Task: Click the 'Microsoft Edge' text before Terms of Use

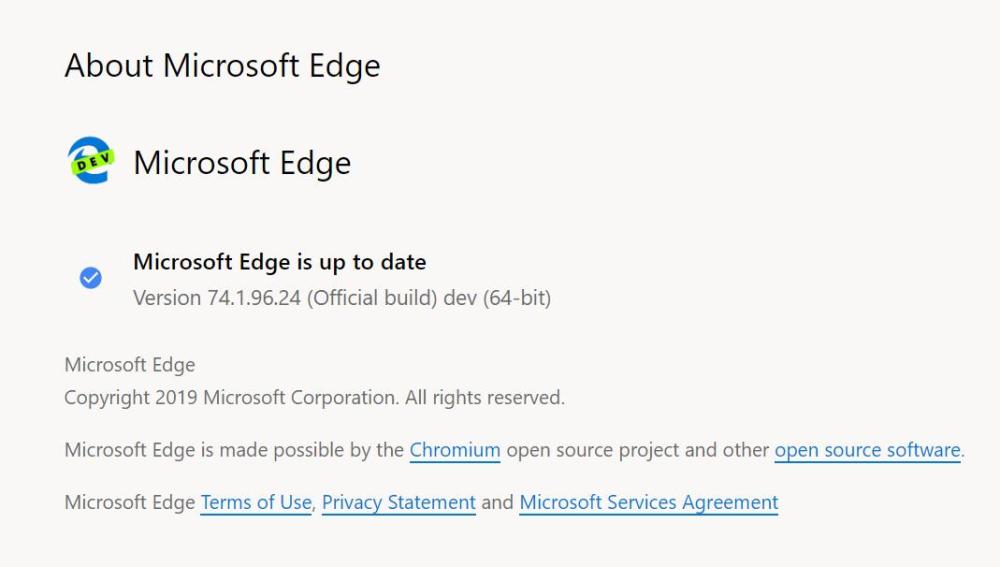Action: click(x=130, y=502)
